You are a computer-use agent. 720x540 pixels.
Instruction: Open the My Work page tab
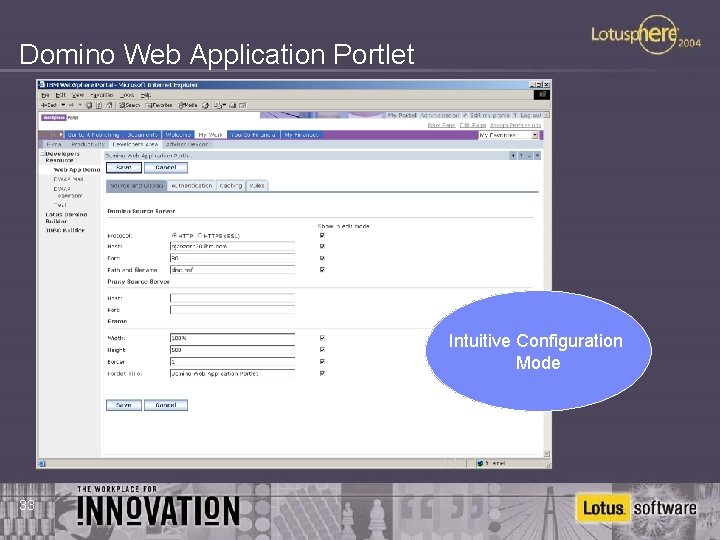tap(210, 135)
